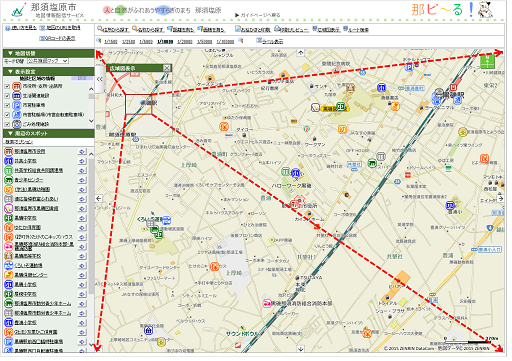The height and width of the screenshot is (361, 512).
Task: Close the 広域図表示 overview window
Action: [x=168, y=69]
